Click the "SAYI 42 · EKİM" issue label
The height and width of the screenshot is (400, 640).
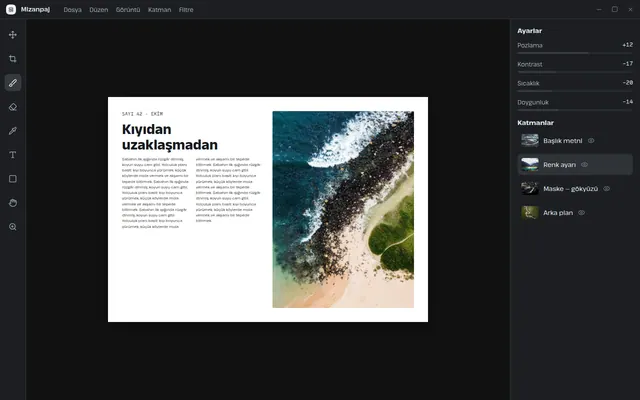pyautogui.click(x=142, y=114)
